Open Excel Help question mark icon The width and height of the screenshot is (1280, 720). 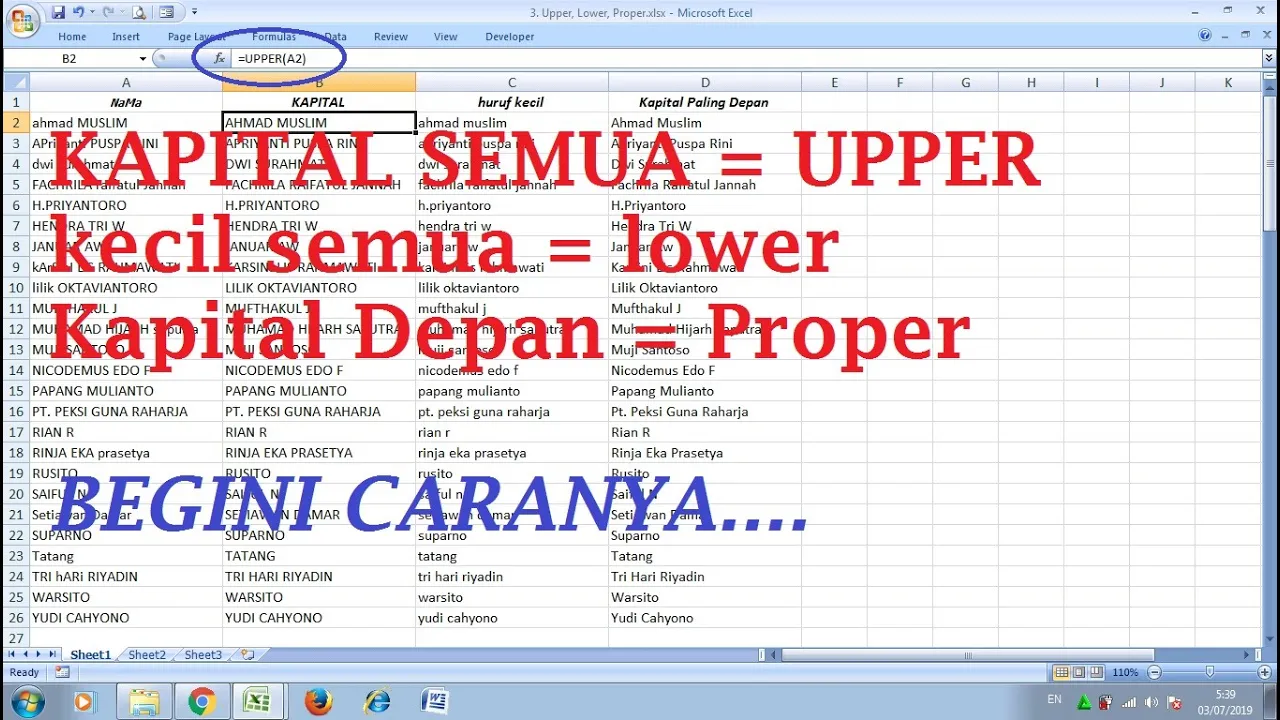1206,36
